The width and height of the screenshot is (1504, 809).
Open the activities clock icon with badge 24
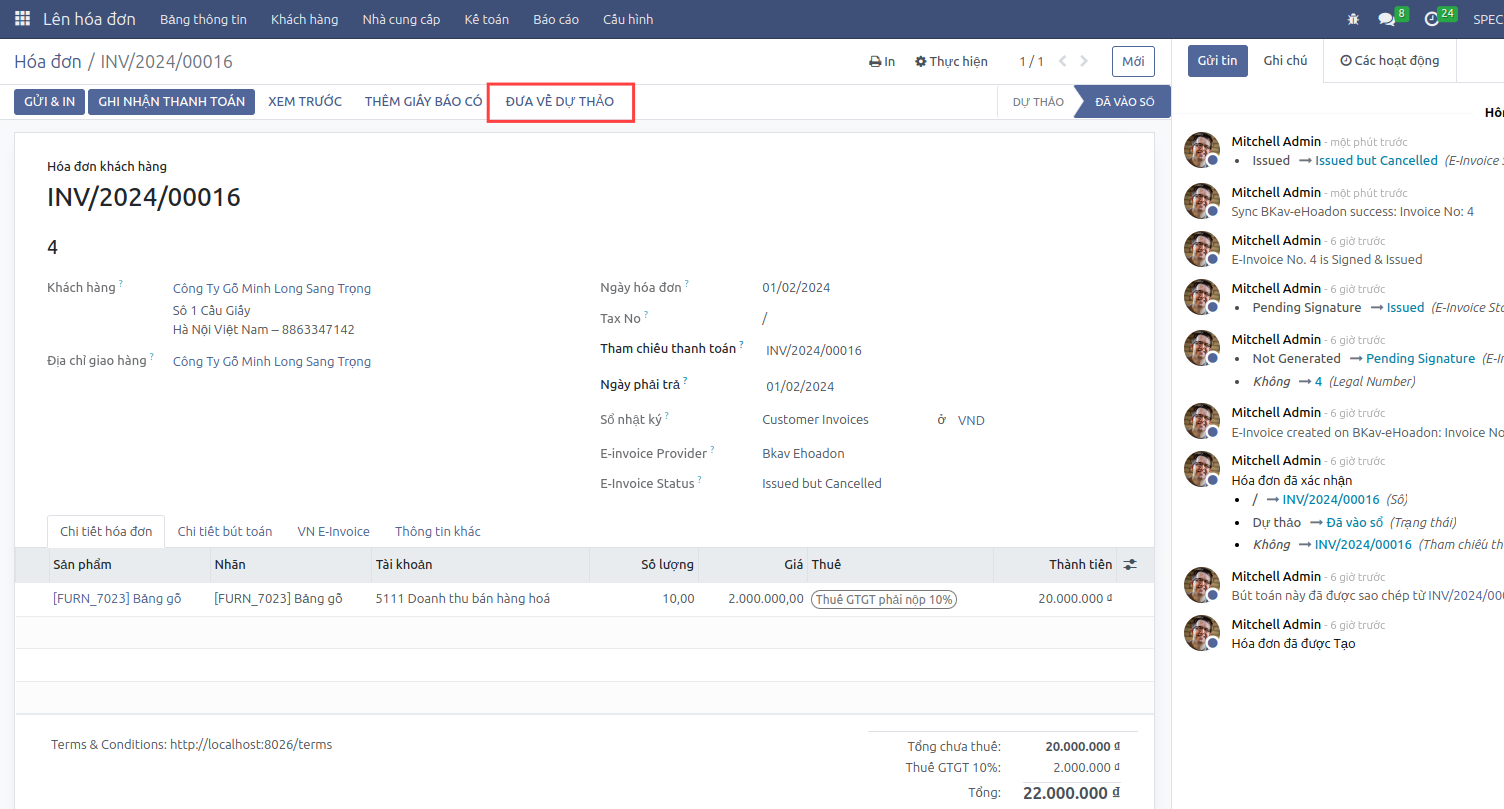tap(1432, 19)
